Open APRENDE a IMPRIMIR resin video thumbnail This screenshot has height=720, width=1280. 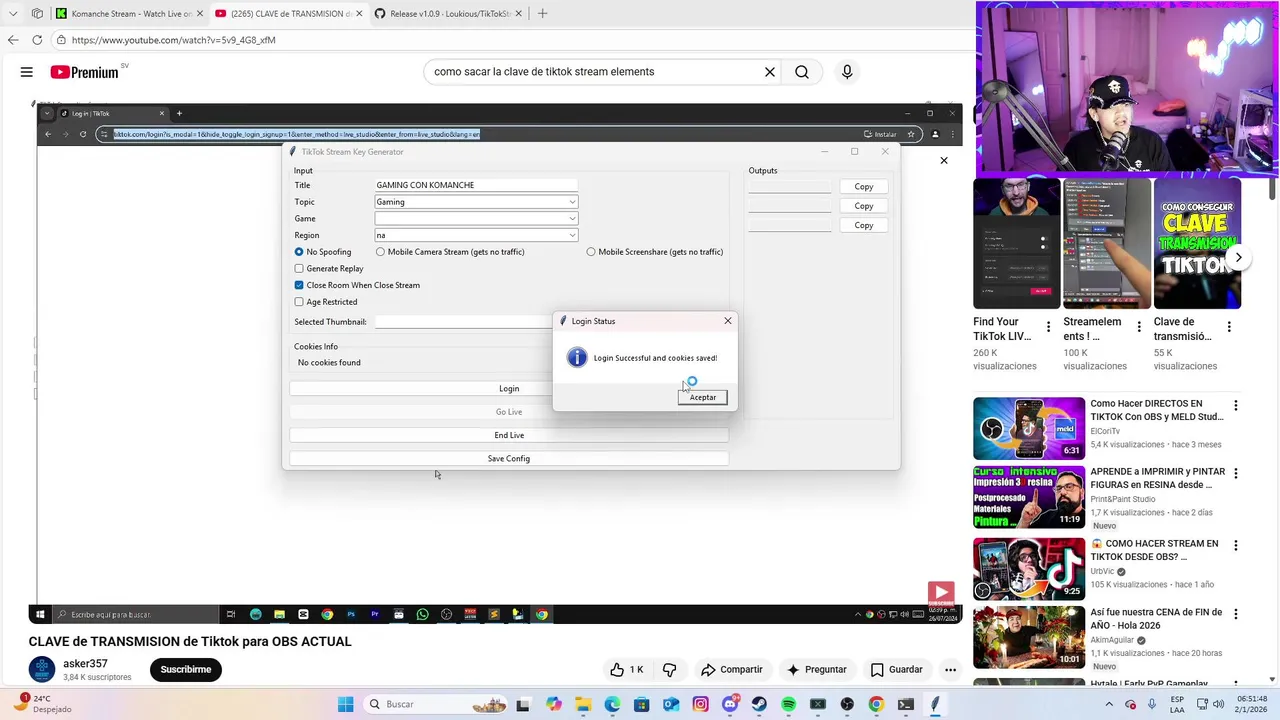[1029, 497]
